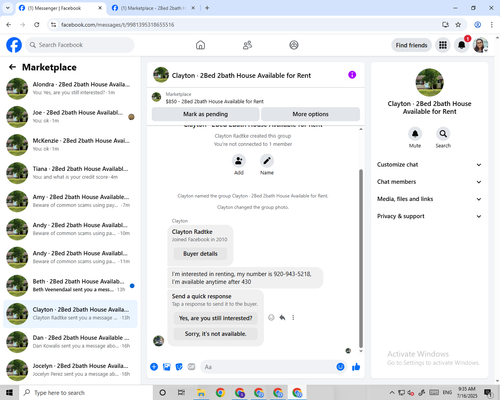Go to Home feed icon
This screenshot has width=500, height=400.
200,45
